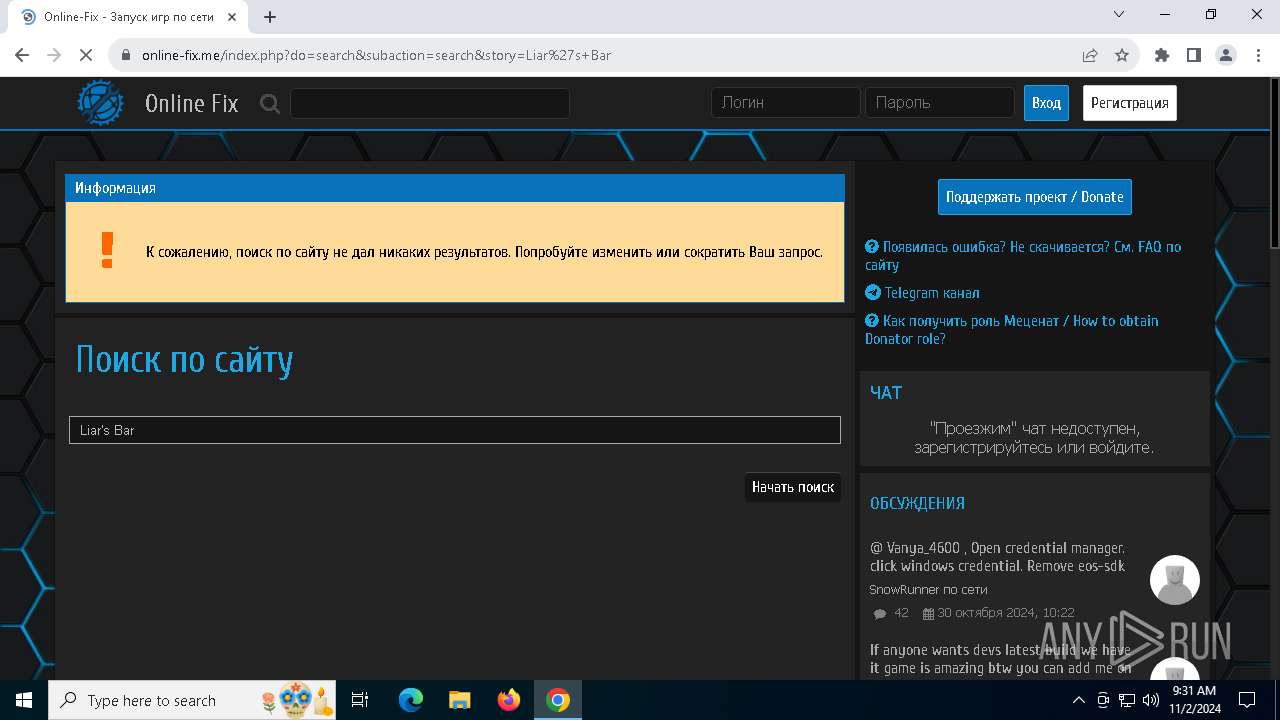Expand the tab search chevron
Viewport: 1280px width, 720px height.
click(1119, 14)
